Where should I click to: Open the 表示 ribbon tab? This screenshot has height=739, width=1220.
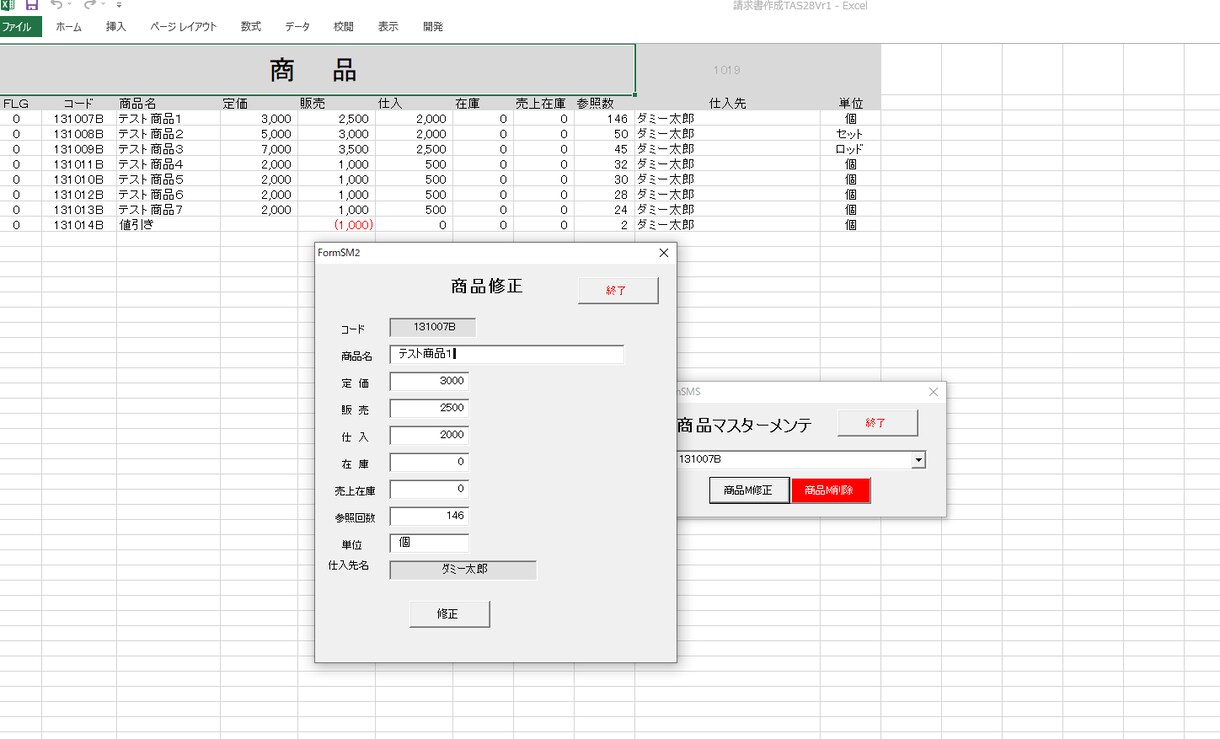pyautogui.click(x=388, y=27)
